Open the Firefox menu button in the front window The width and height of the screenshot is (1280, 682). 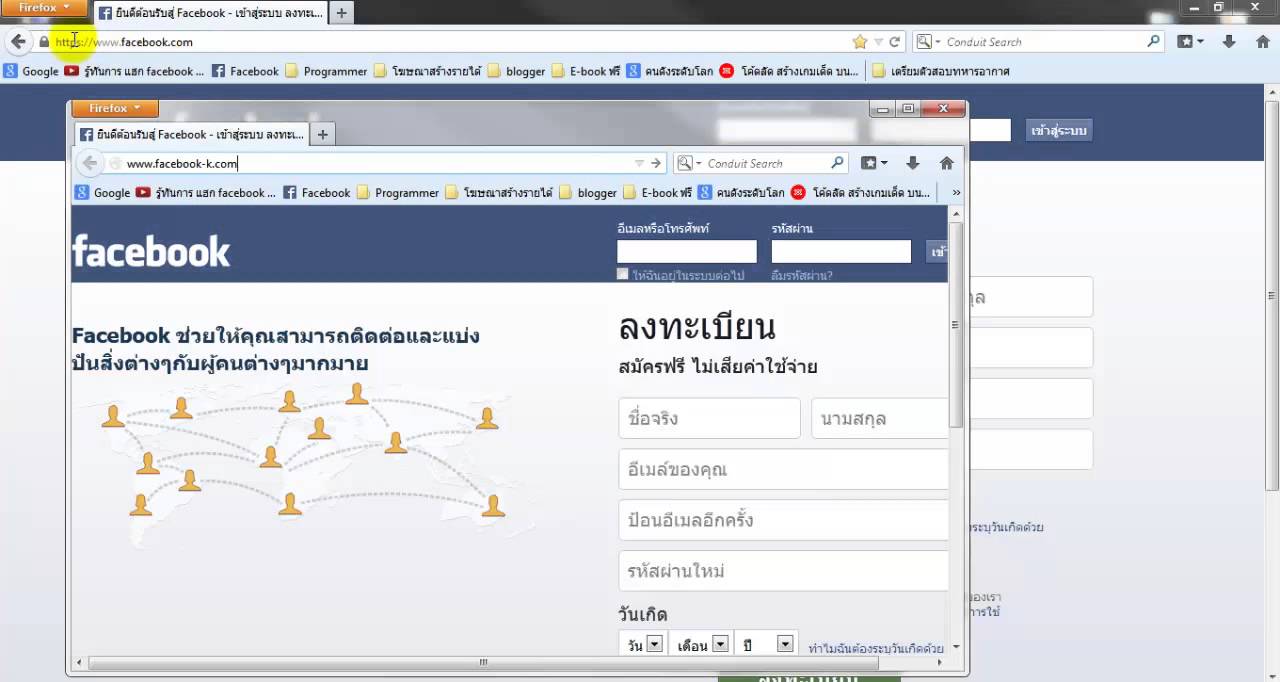pyautogui.click(x=115, y=108)
